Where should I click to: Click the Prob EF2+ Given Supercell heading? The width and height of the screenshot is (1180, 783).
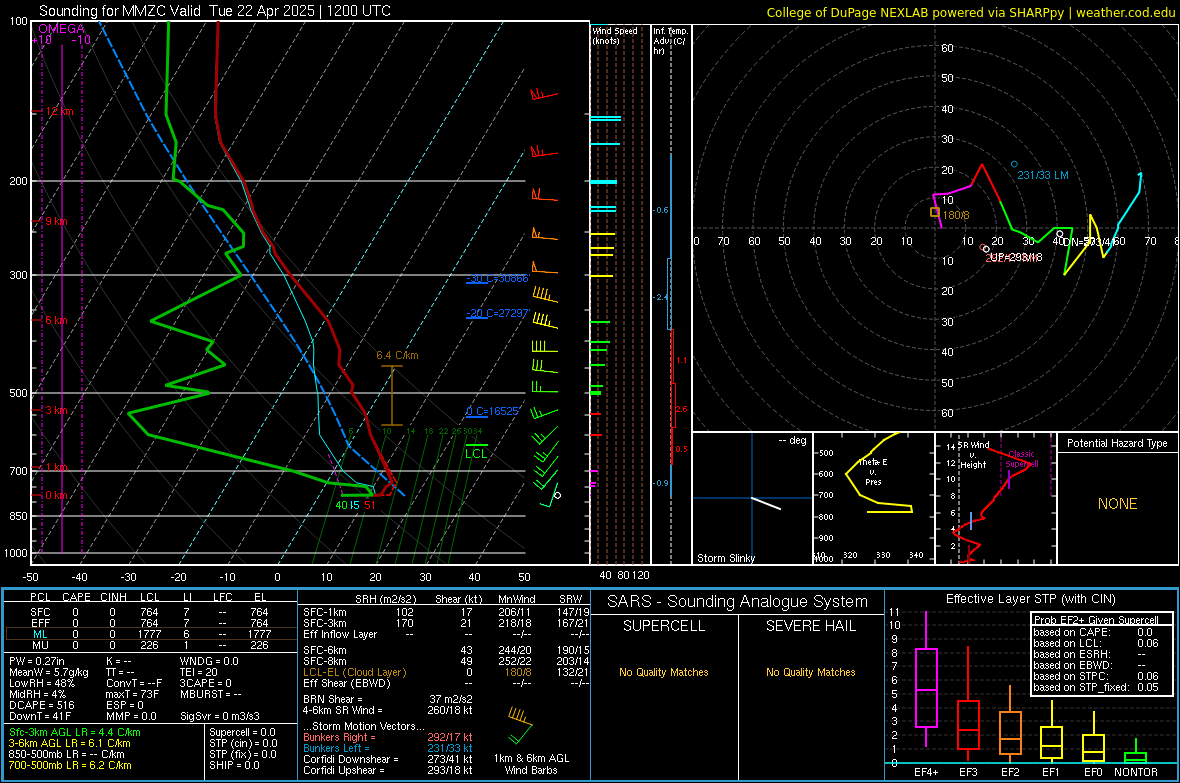[x=1096, y=620]
